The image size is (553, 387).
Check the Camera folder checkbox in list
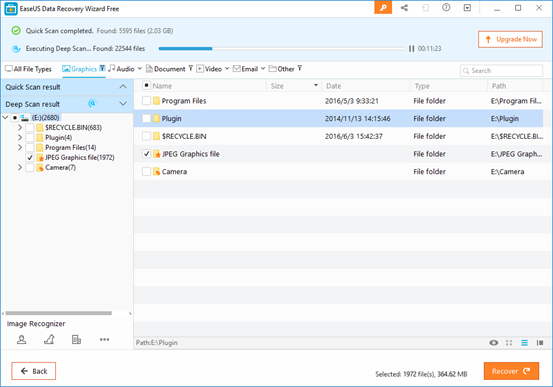146,171
